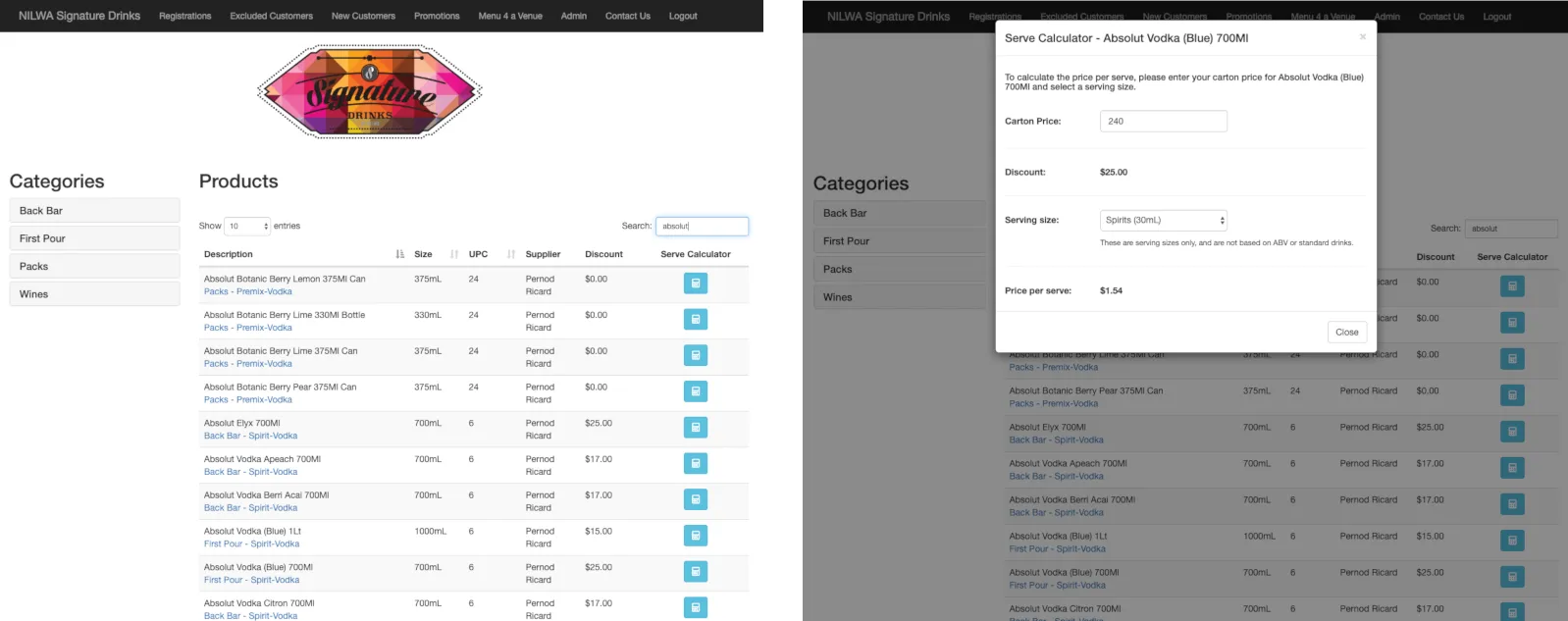Open Excluded Customers in the undimmed page navbar
Image resolution: width=1568 pixels, height=621 pixels.
271,16
